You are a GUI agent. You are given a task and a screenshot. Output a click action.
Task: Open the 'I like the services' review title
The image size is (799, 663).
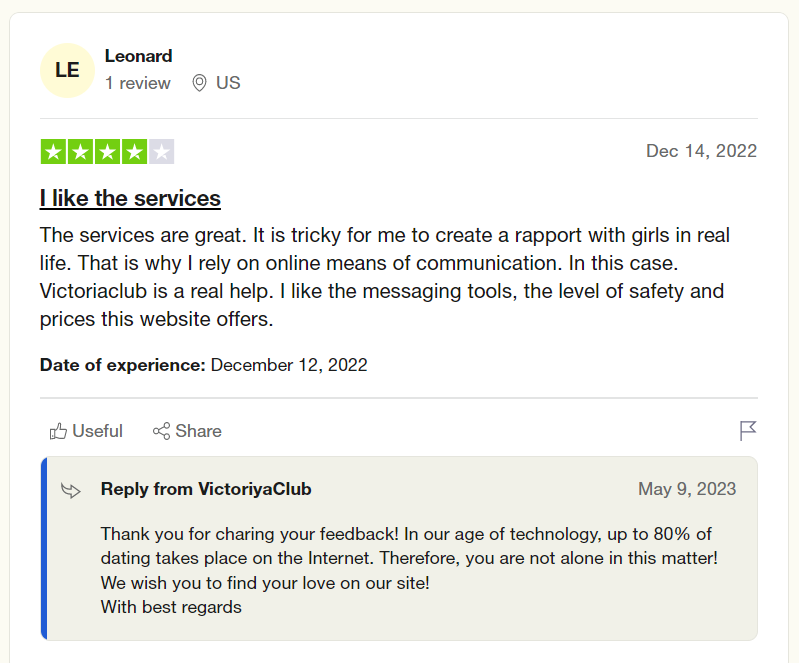(x=130, y=198)
